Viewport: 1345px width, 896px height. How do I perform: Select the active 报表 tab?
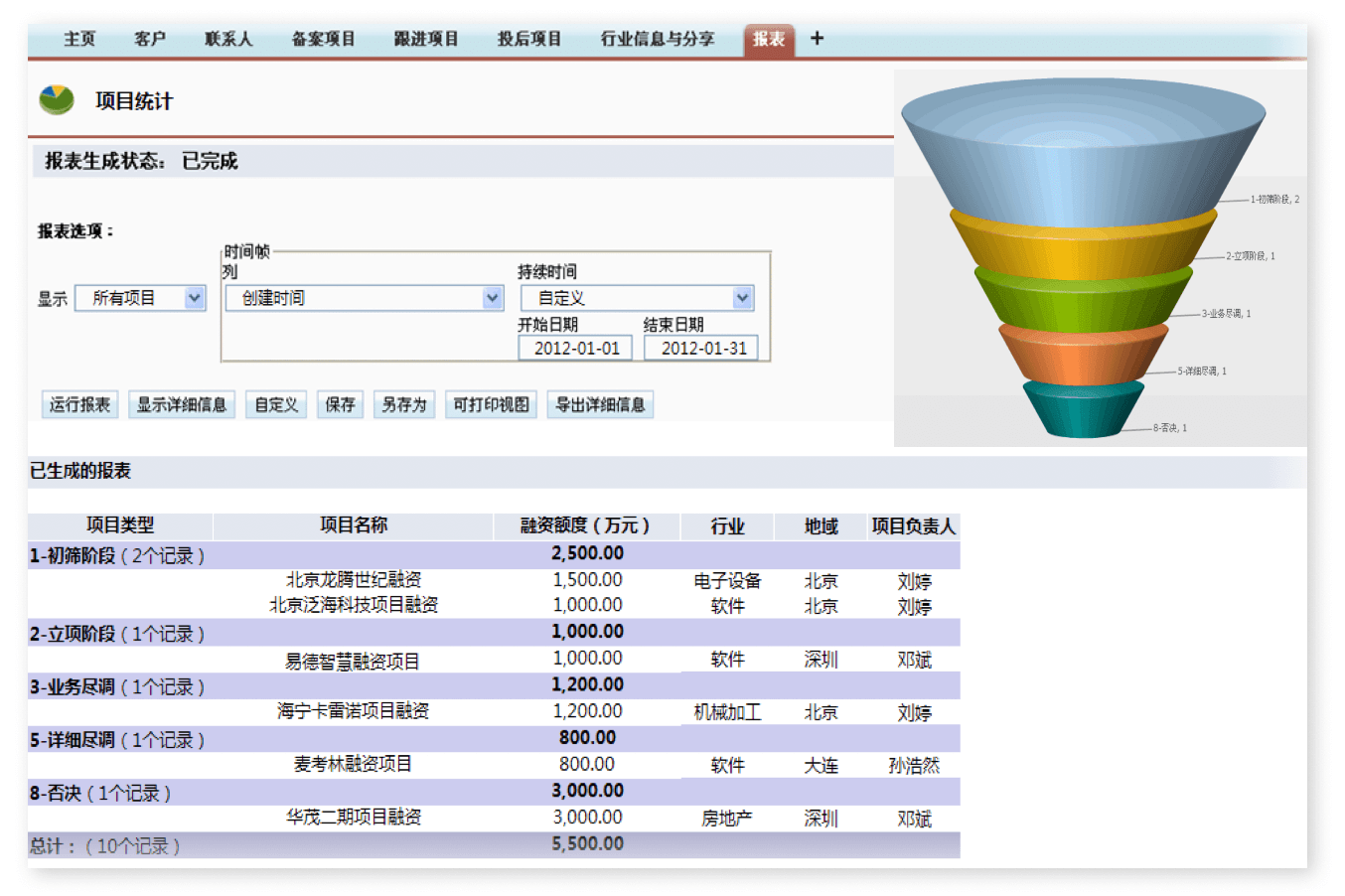point(769,40)
